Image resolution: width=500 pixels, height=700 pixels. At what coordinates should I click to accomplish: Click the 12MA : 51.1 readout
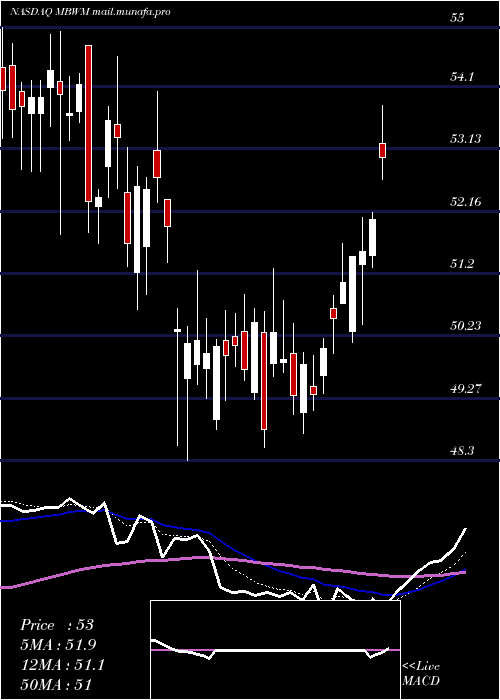tap(62, 665)
